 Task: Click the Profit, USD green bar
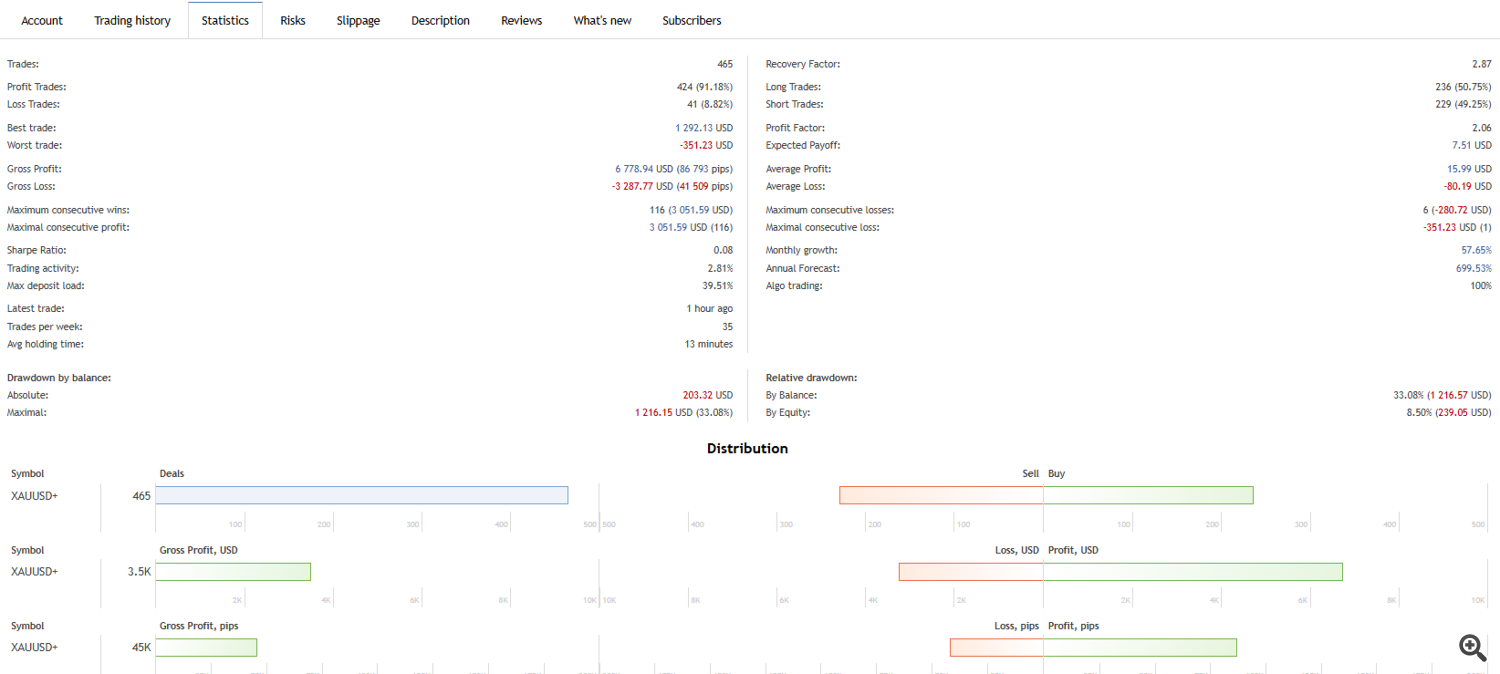pos(1193,571)
